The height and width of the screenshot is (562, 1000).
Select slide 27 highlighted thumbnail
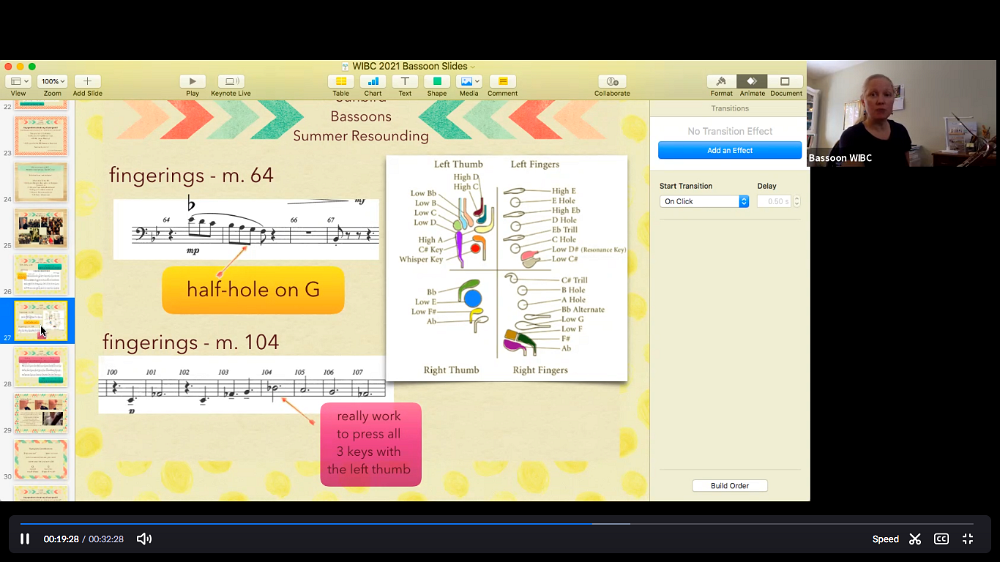pos(41,320)
